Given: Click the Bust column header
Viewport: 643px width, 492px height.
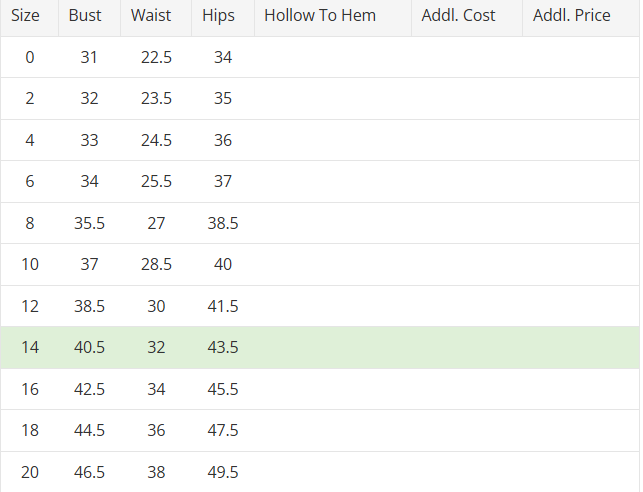Looking at the screenshot, I should [x=85, y=16].
